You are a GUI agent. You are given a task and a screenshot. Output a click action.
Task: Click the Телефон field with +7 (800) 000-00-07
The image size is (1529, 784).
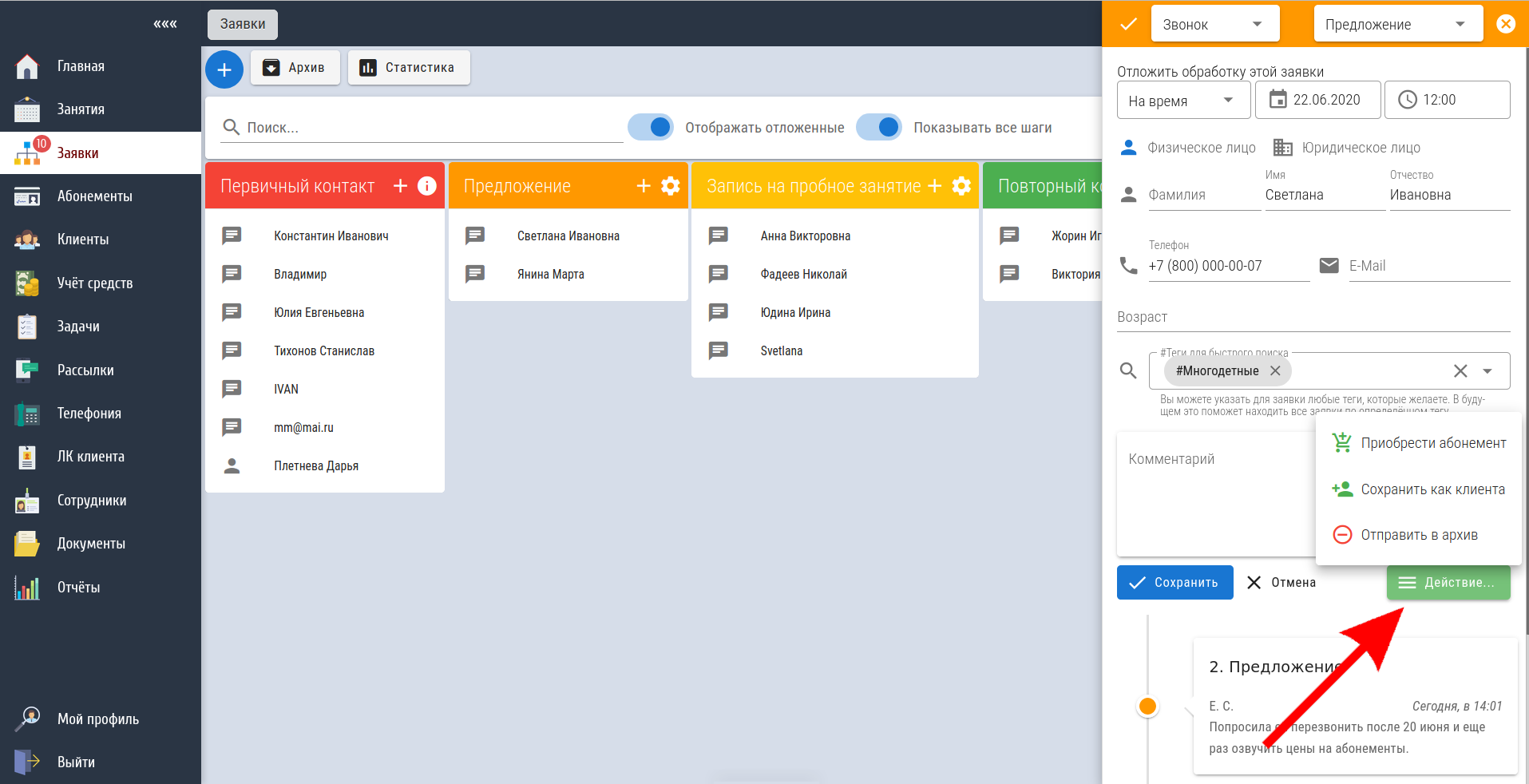(1229, 266)
